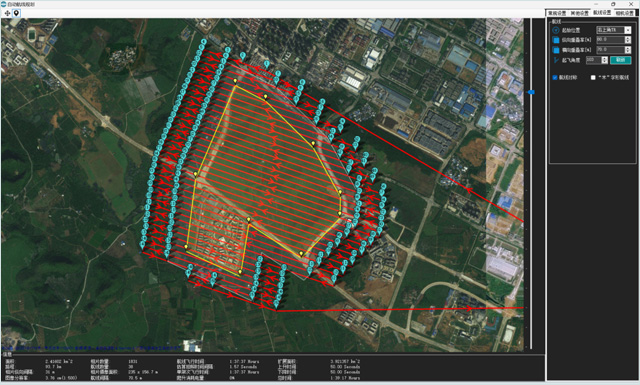Image resolution: width=640 pixels, height=385 pixels.
Task: Select the location pin marker tool
Action: point(16,13)
